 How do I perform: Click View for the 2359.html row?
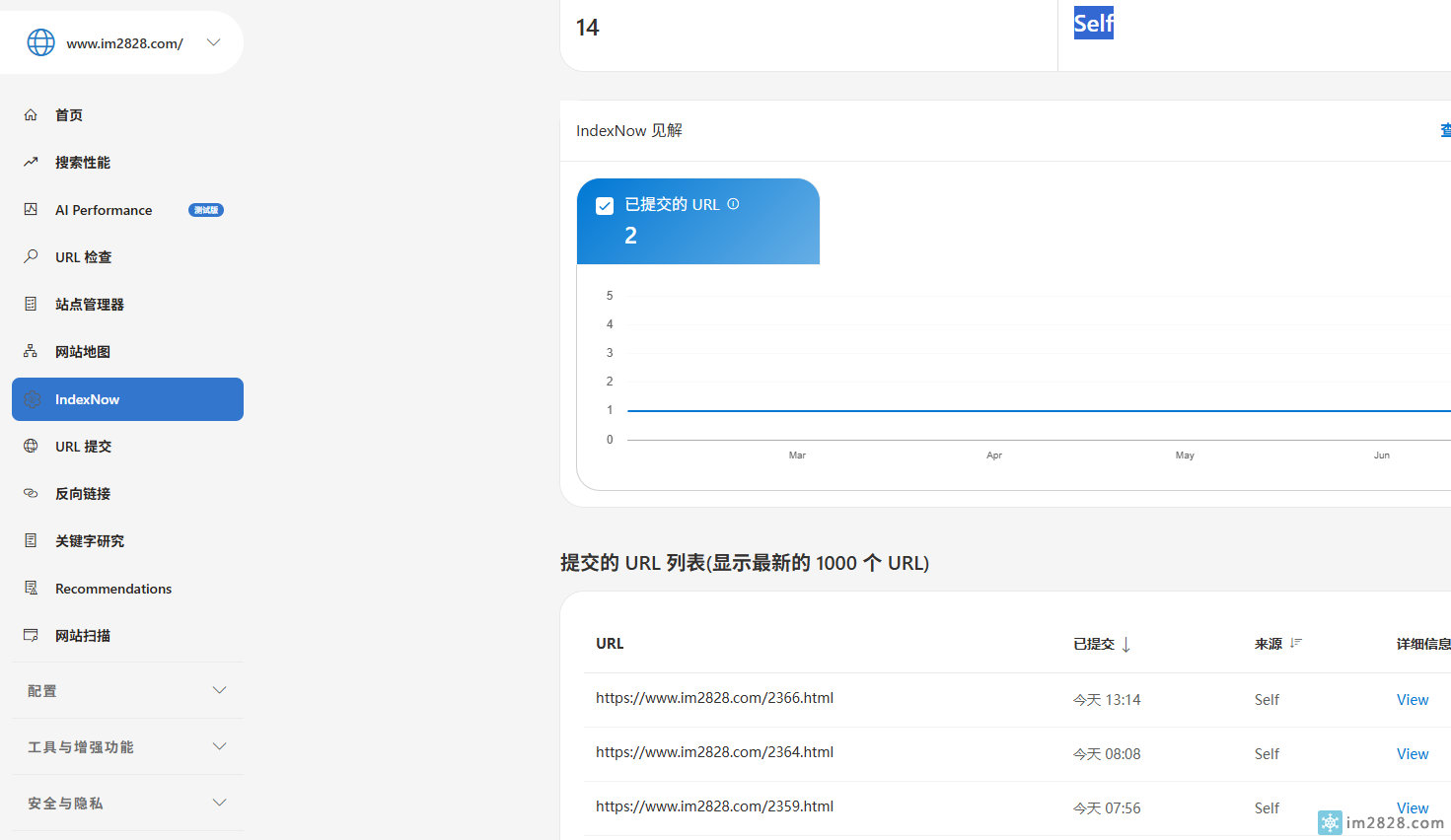pos(1413,808)
